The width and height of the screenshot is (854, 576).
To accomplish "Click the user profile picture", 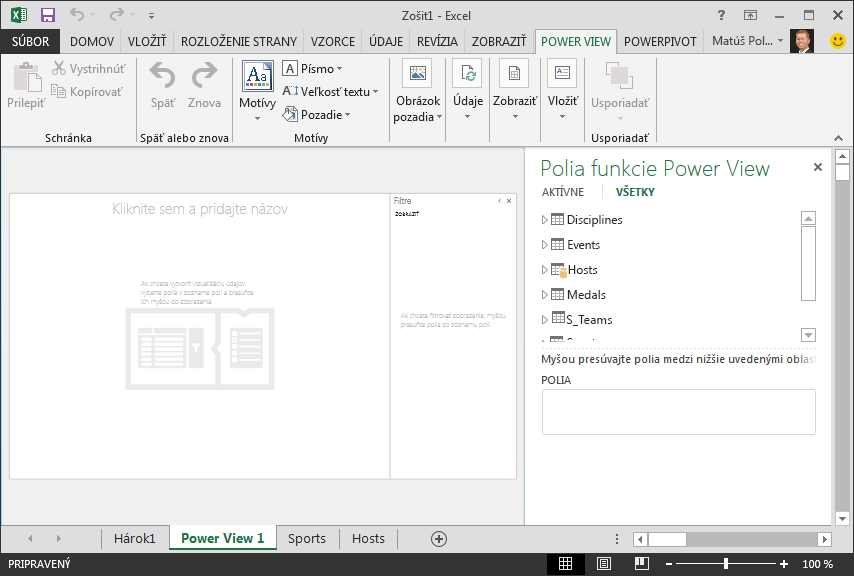I will coord(802,41).
